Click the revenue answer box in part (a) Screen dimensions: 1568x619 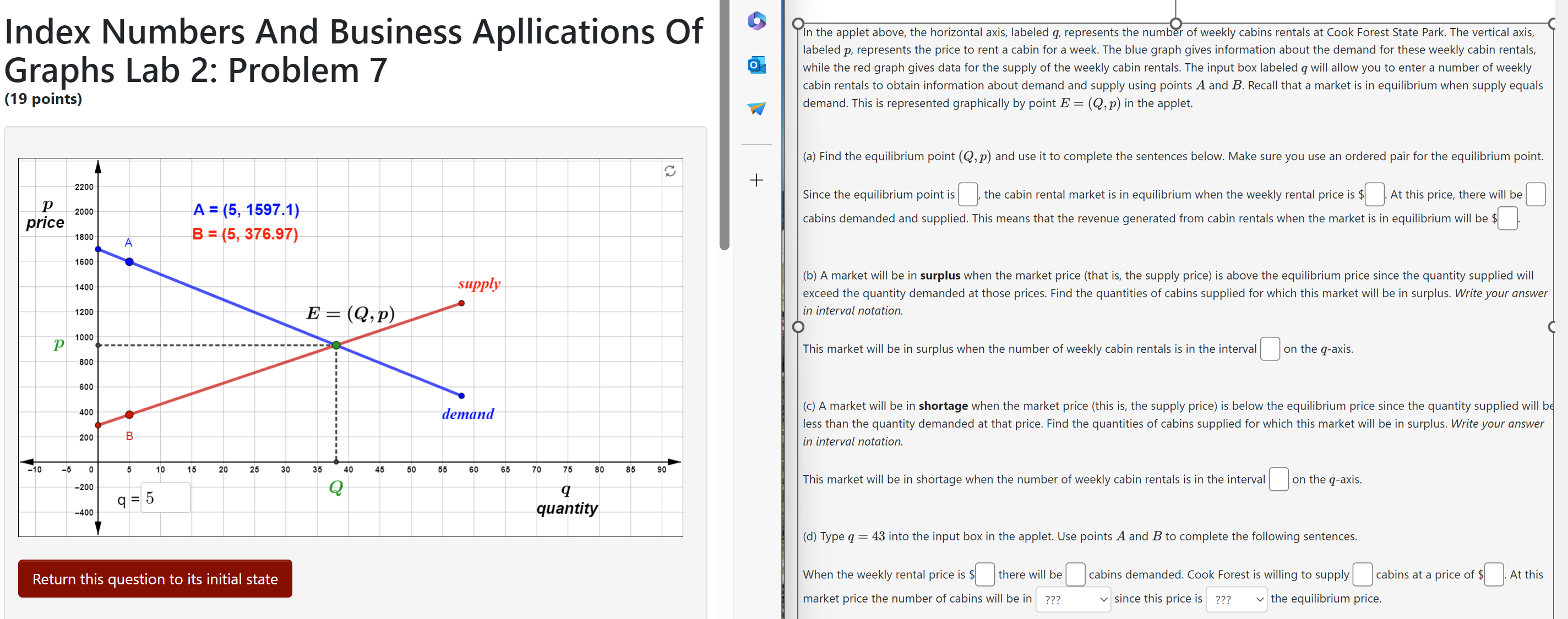click(x=1507, y=218)
